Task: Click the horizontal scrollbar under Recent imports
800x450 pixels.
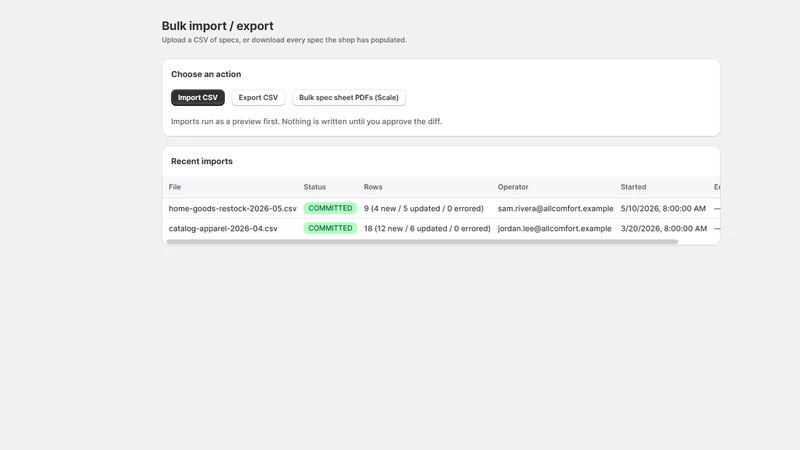Action: tap(422, 242)
